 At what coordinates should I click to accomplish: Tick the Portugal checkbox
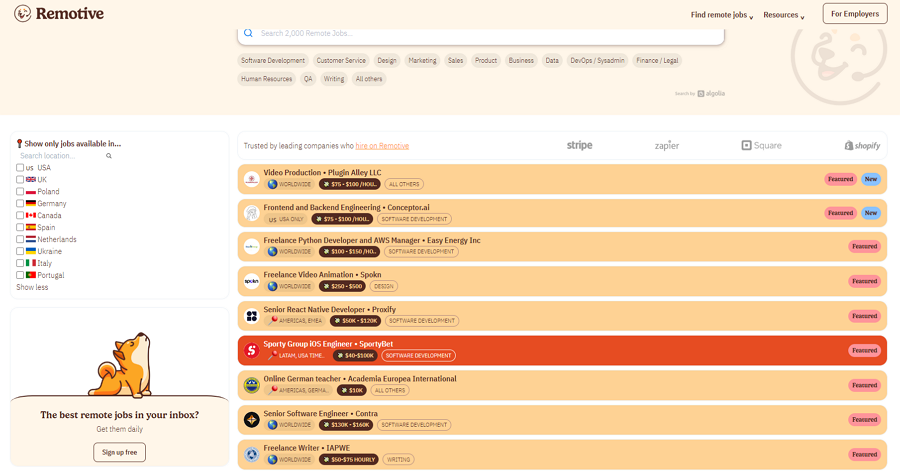(x=20, y=275)
